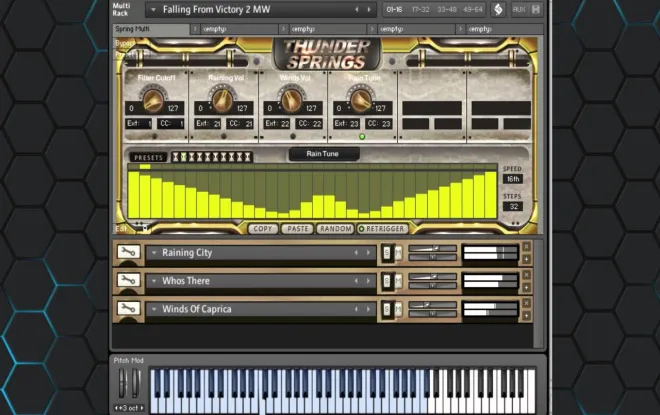Image resolution: width=660 pixels, height=415 pixels.
Task: Toggle the Retrigger option
Action: pyautogui.click(x=381, y=229)
